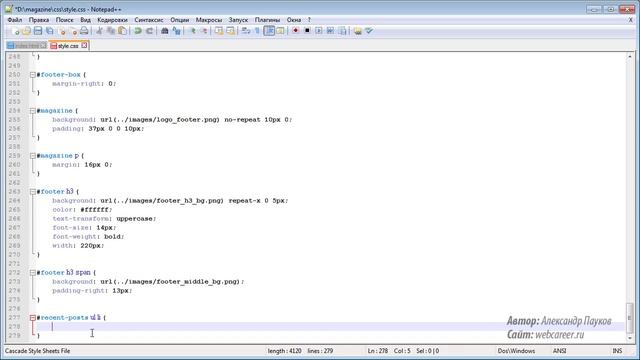Viewport: 640px width, 360px height.
Task: Open the Опции menu
Action: 180,20
